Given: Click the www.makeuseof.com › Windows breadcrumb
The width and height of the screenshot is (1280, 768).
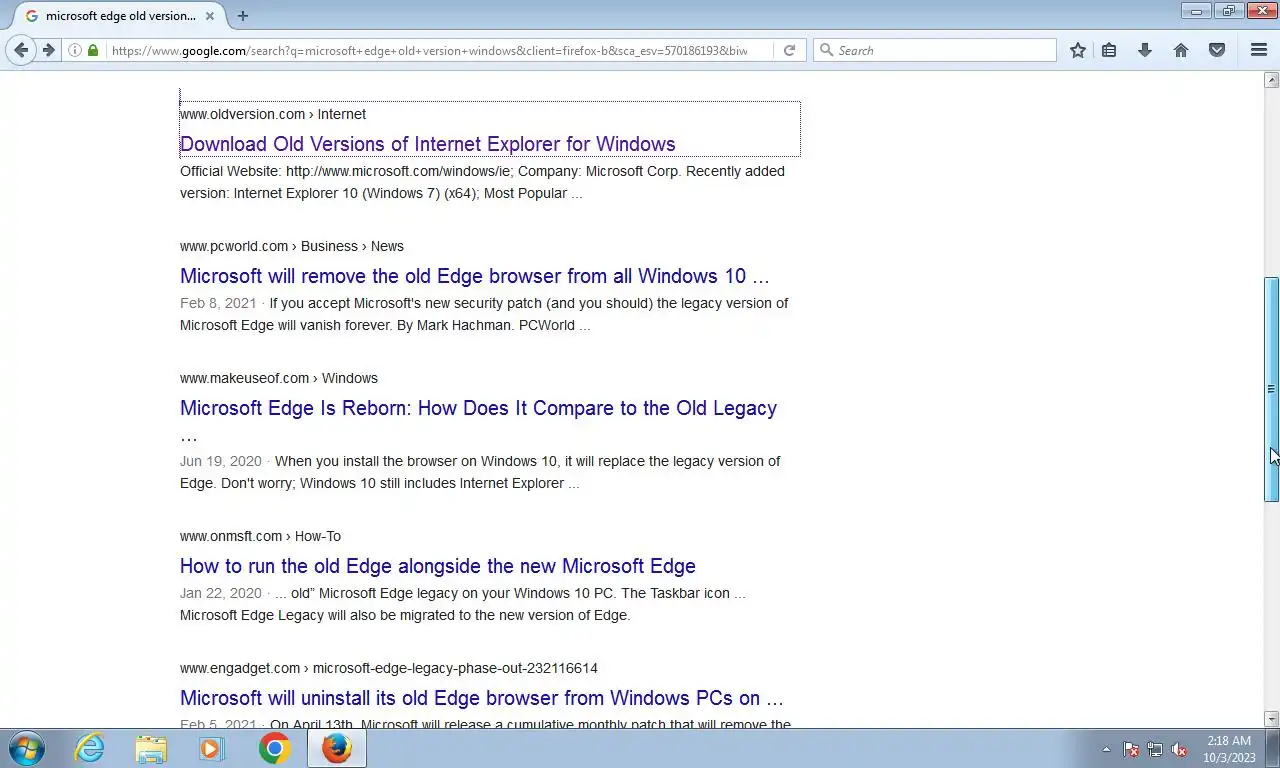Looking at the screenshot, I should [279, 378].
